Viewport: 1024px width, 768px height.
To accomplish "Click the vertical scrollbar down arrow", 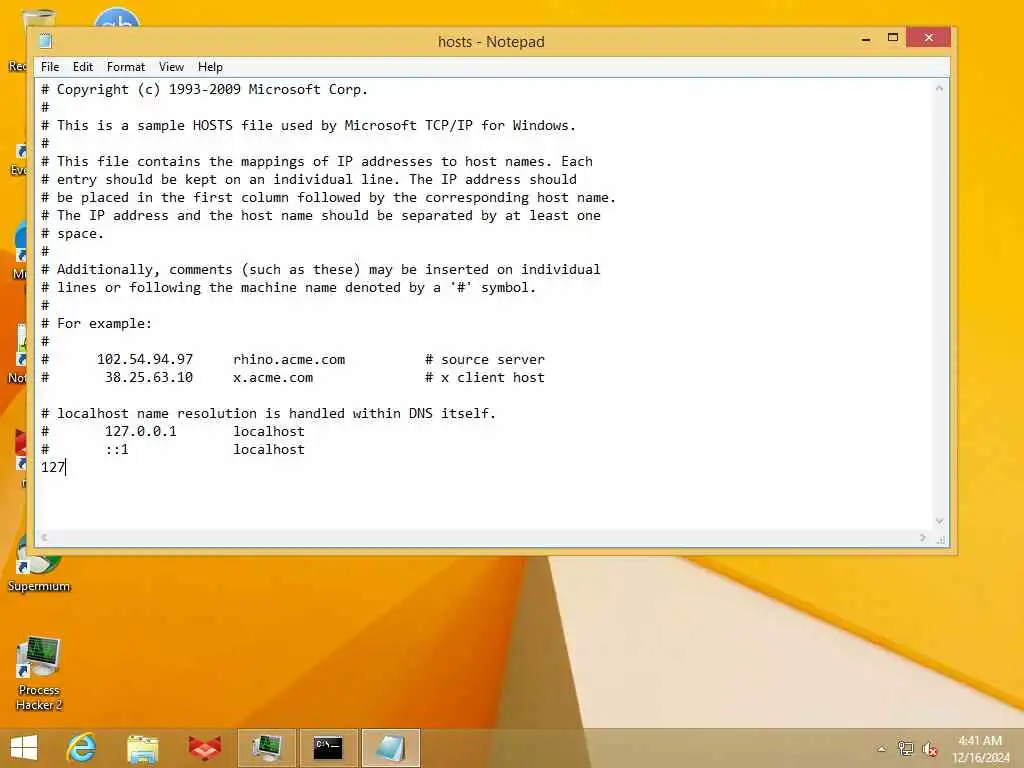I will (x=939, y=521).
